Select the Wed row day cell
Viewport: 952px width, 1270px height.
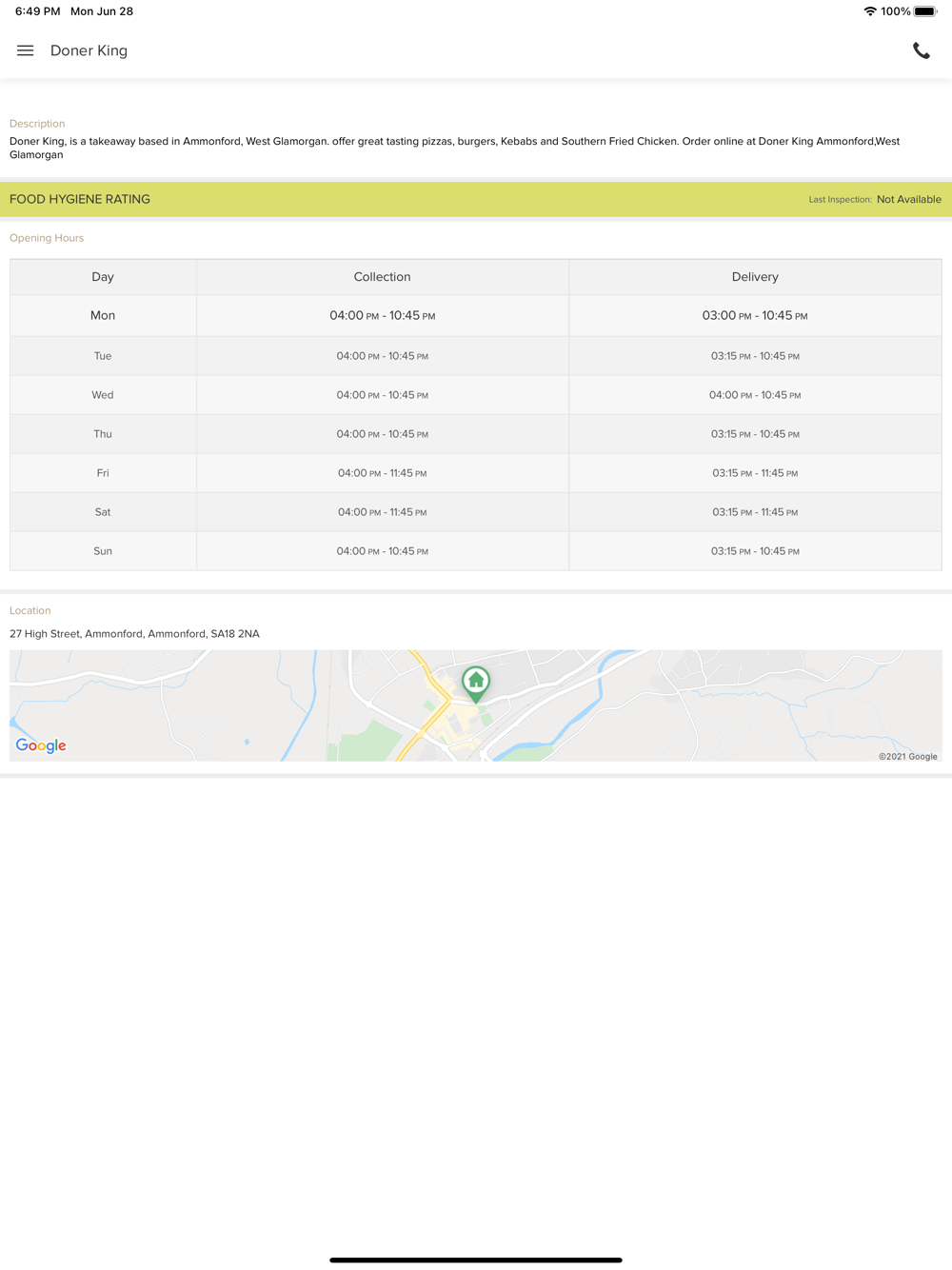tap(103, 395)
